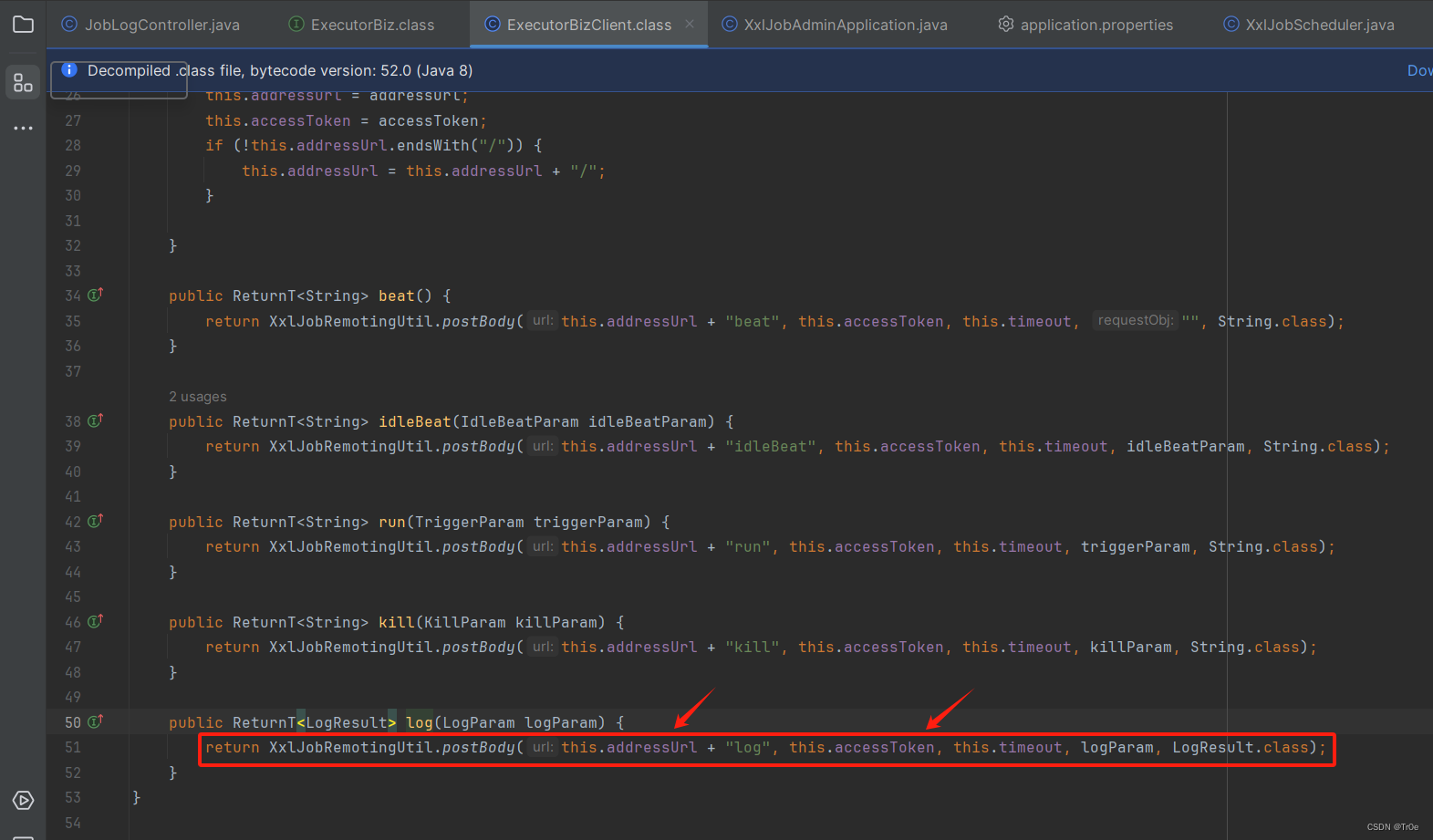
Task: Click the '2 usages' inlay hint
Action: coord(198,397)
